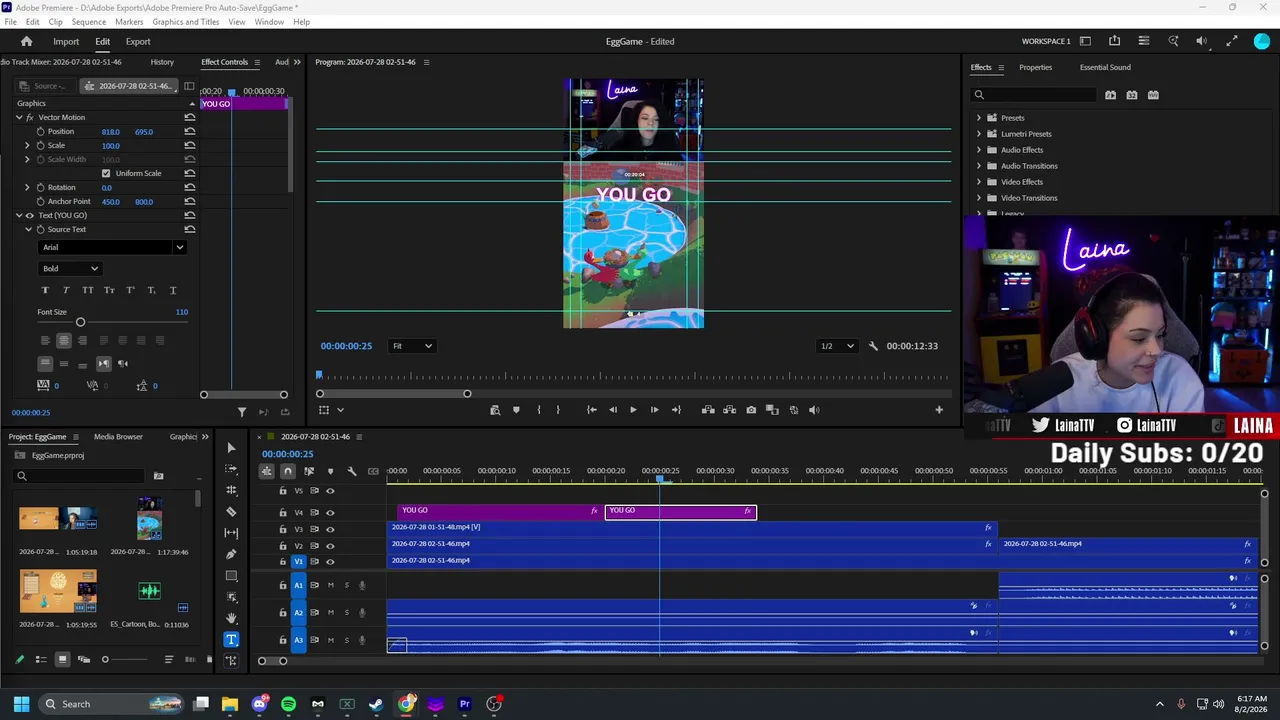Select the Hand tool
This screenshot has height=720, width=1280.
coord(231,618)
